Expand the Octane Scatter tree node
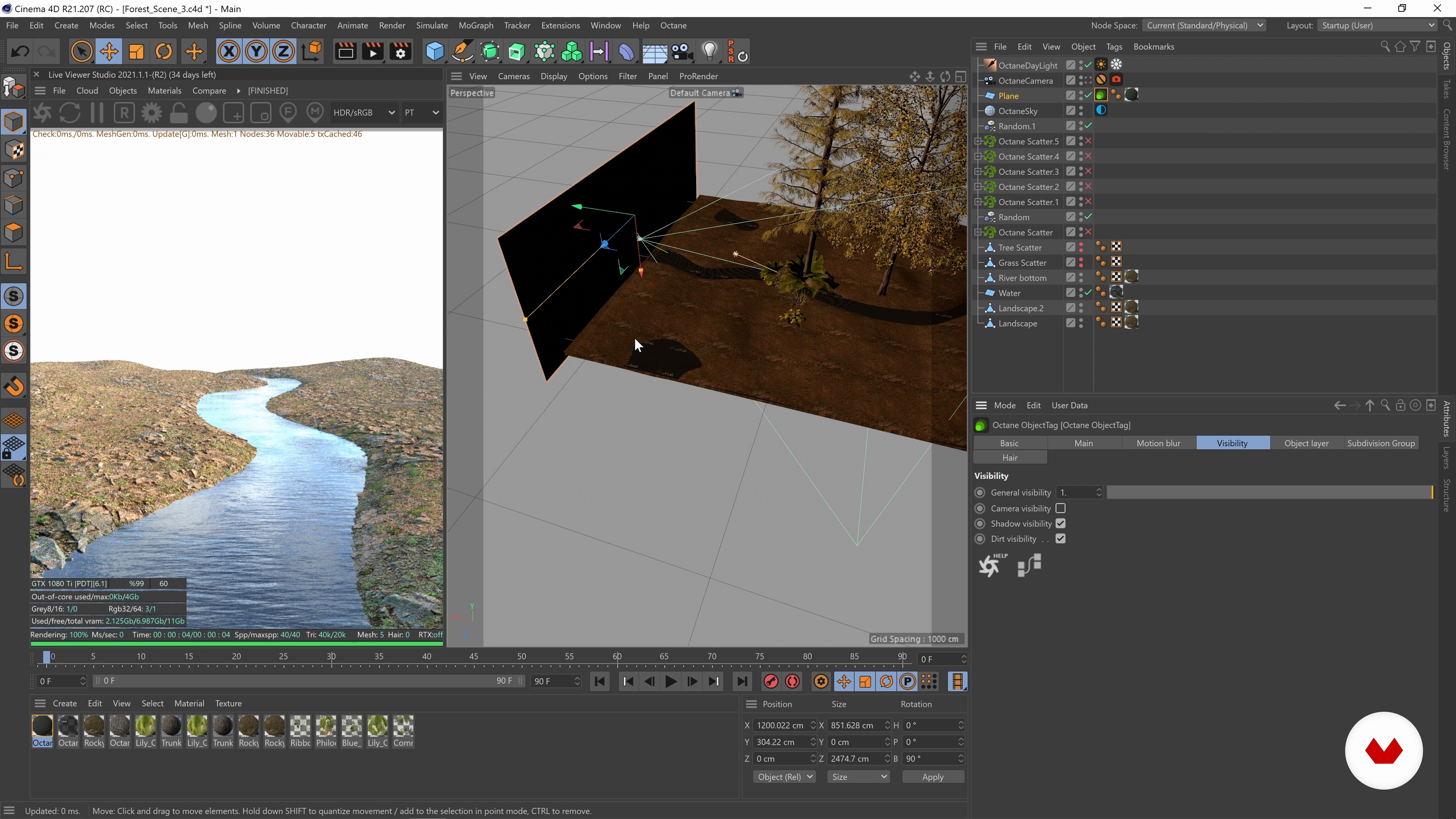This screenshot has width=1456, height=819. click(977, 232)
